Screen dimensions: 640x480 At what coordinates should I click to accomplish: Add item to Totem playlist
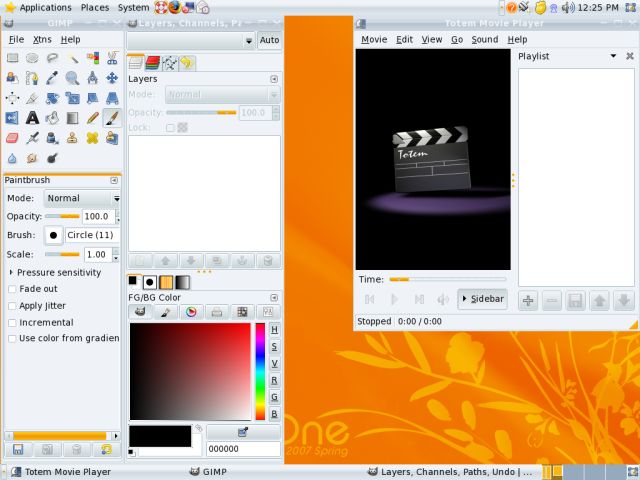click(x=529, y=300)
